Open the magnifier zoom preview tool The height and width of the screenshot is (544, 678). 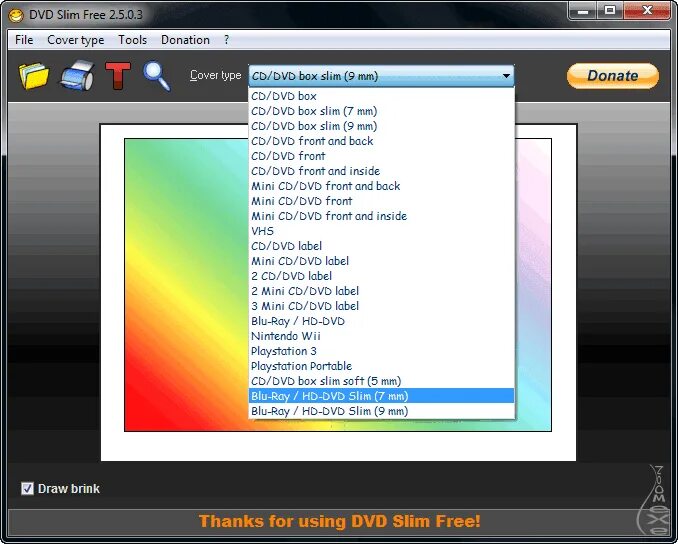[x=157, y=76]
